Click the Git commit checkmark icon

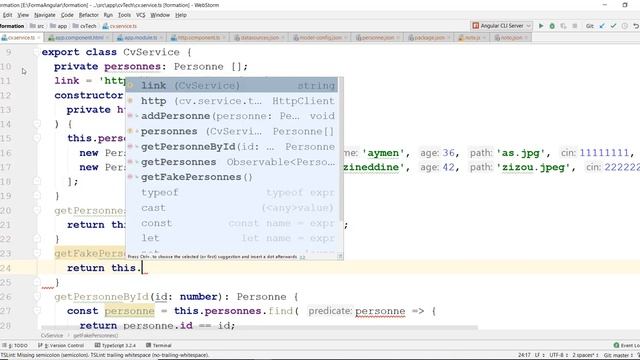point(613,26)
